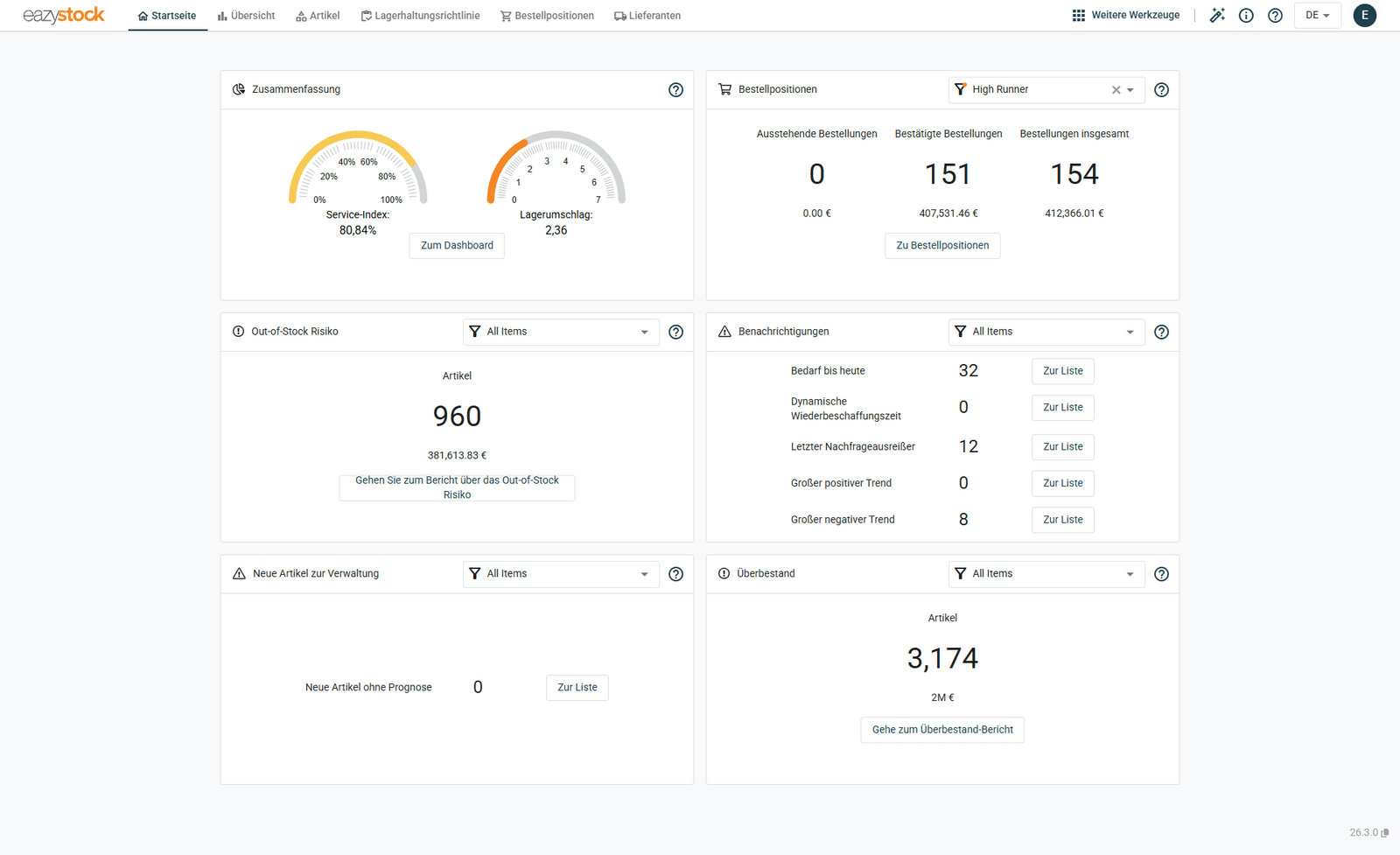Click the magic wand icon in header
1400x855 pixels.
point(1217,15)
